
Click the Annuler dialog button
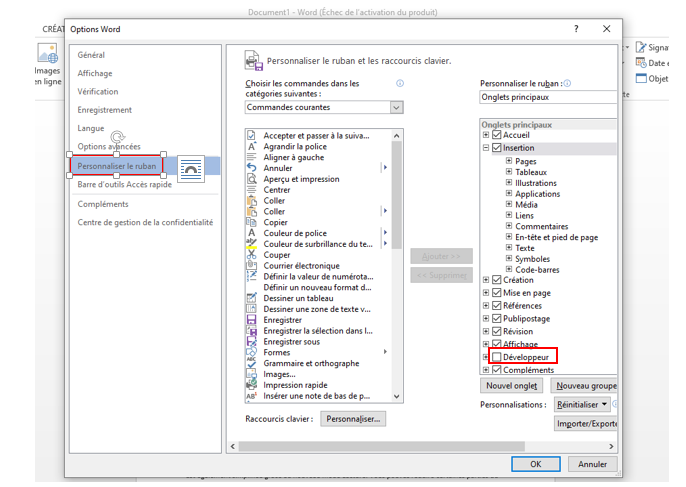point(592,464)
